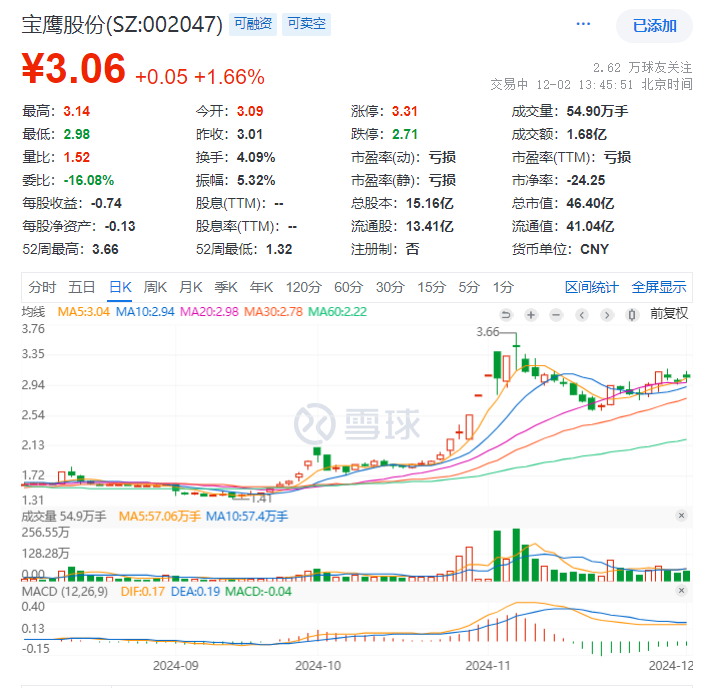709x688 pixels.
Task: Open the three-dot more options menu
Action: (x=583, y=24)
